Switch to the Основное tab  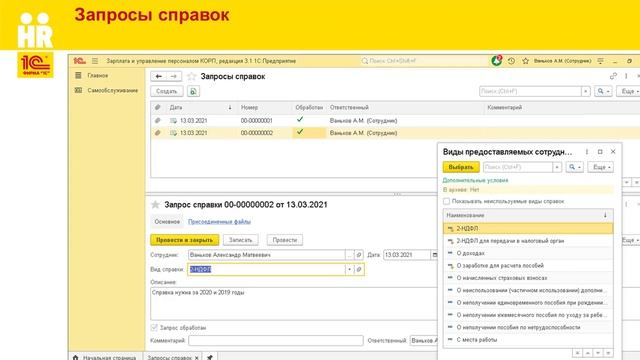(x=167, y=222)
